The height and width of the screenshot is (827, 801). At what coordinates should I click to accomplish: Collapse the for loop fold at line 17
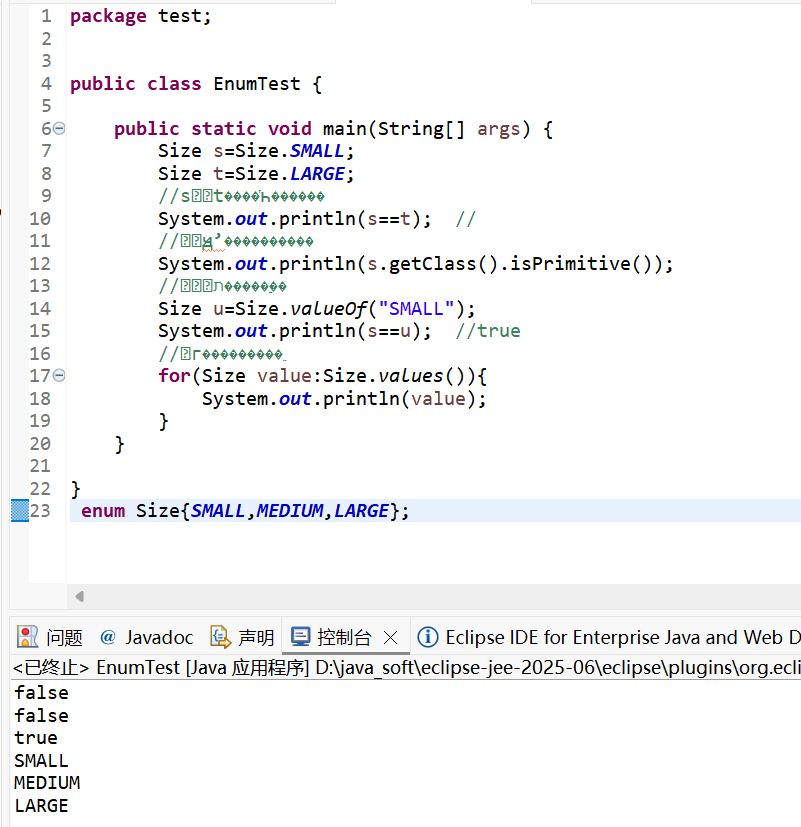click(x=59, y=376)
